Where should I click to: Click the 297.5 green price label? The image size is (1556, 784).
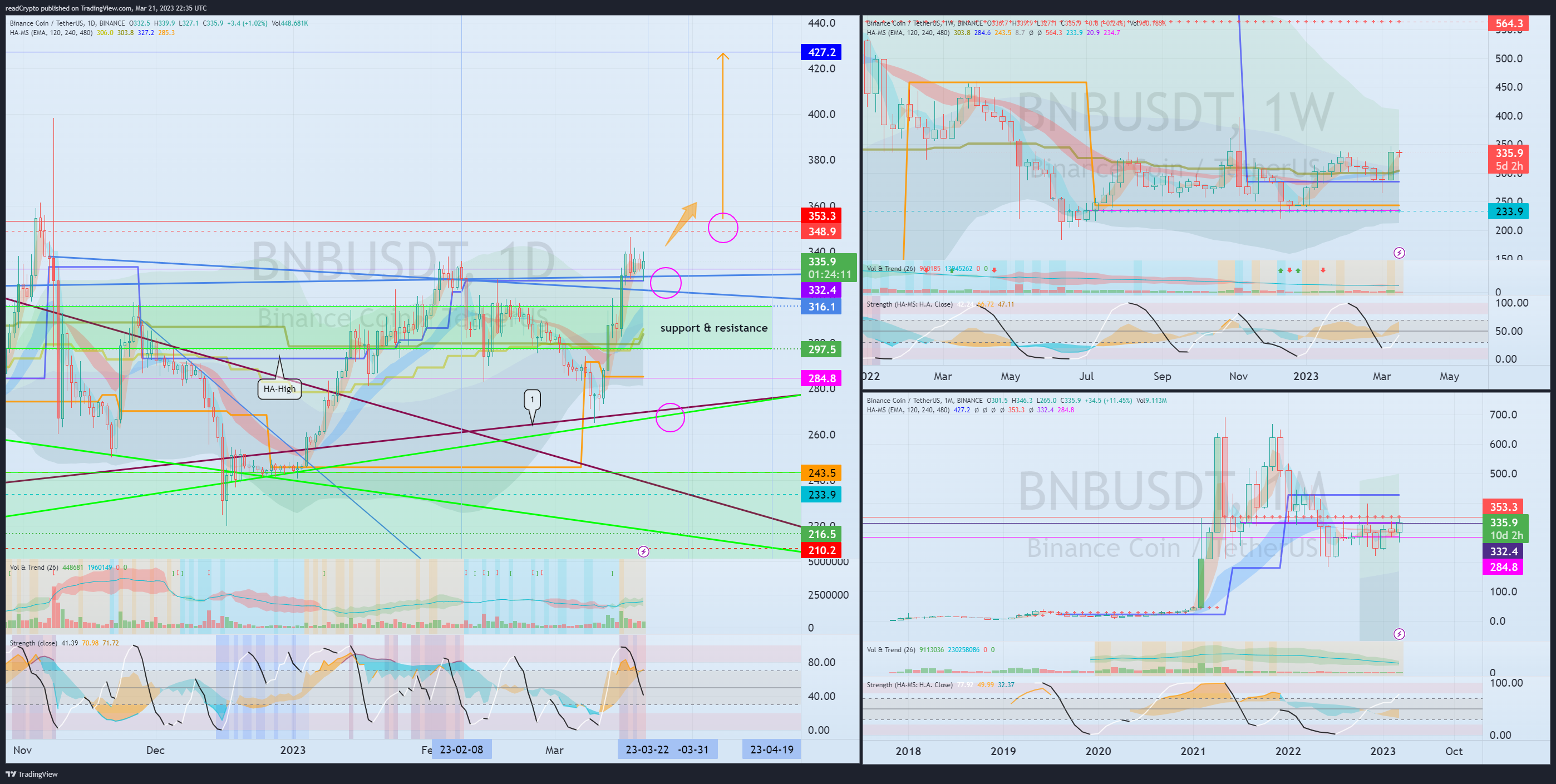point(821,349)
